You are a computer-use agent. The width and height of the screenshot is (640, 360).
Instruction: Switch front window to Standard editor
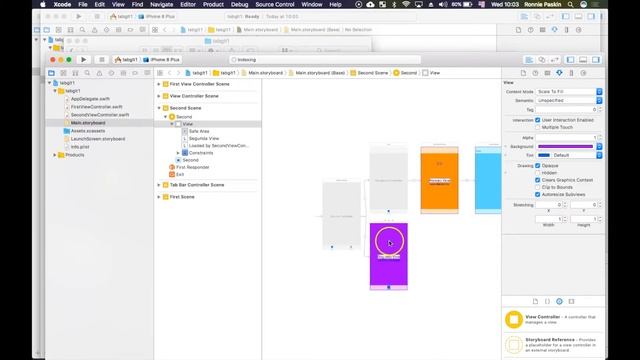point(529,60)
